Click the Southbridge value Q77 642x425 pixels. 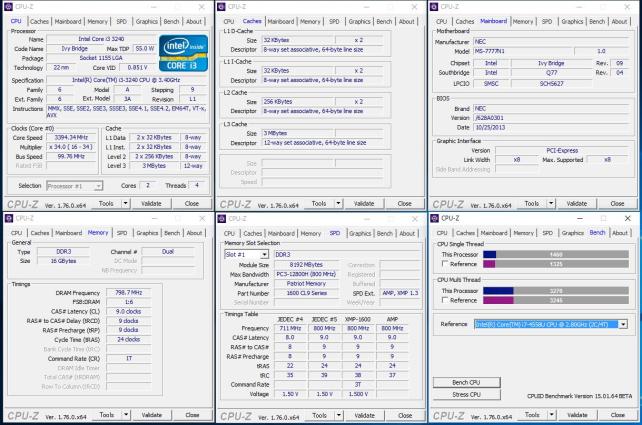pos(552,72)
